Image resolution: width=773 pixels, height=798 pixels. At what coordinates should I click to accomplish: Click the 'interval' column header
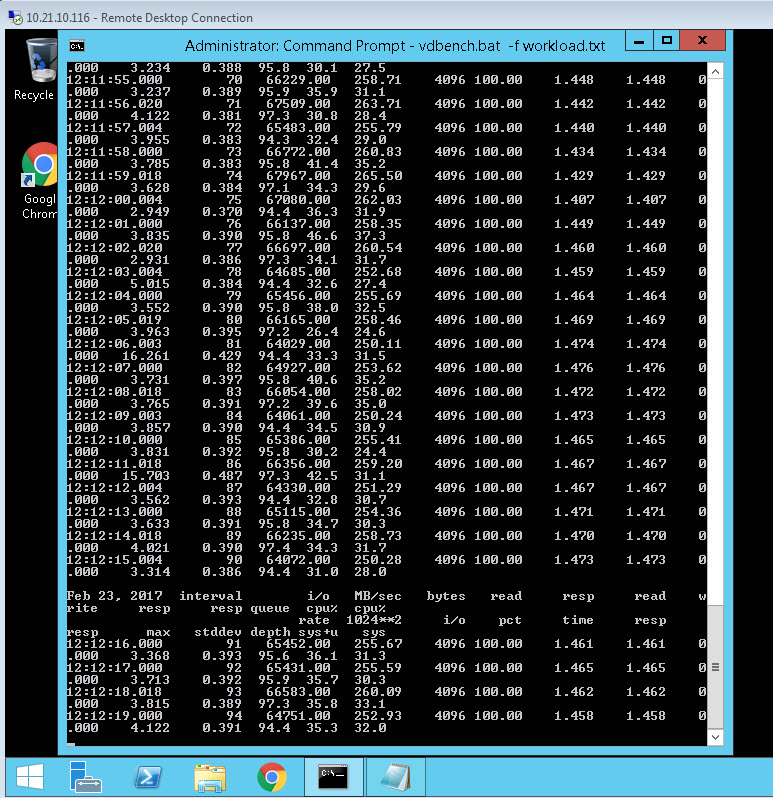tap(211, 596)
